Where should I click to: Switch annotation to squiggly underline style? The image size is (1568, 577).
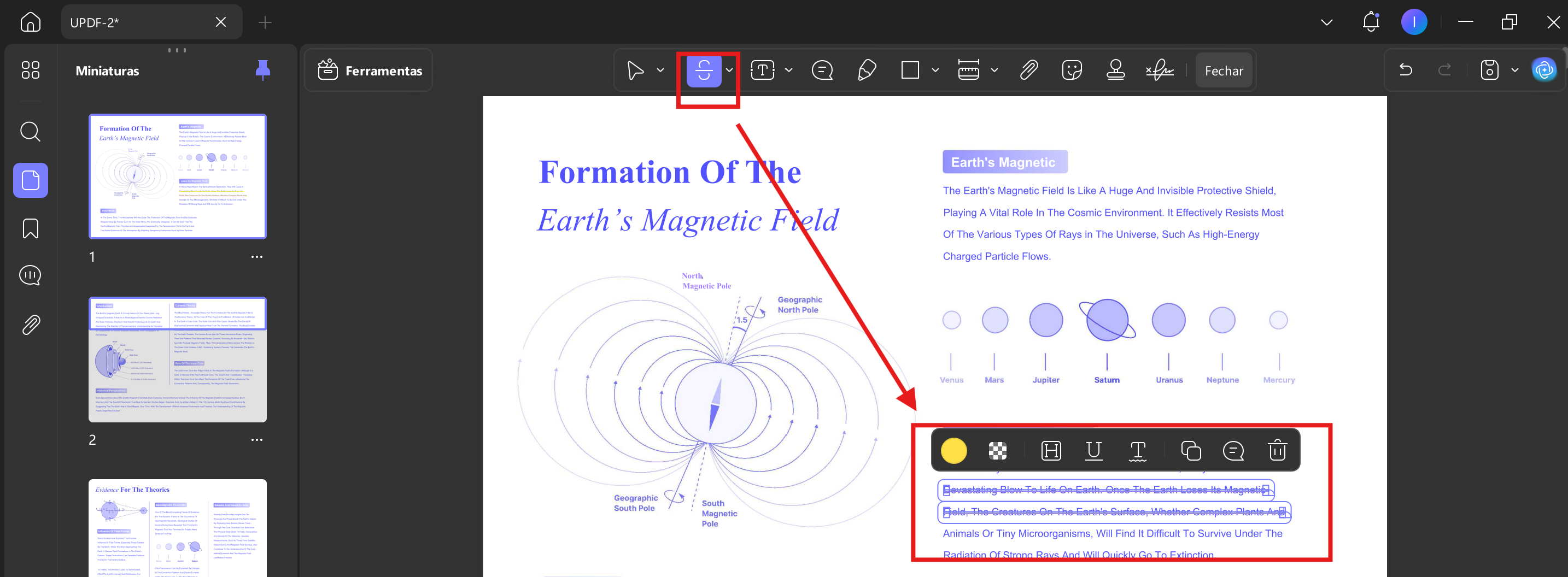(1137, 450)
